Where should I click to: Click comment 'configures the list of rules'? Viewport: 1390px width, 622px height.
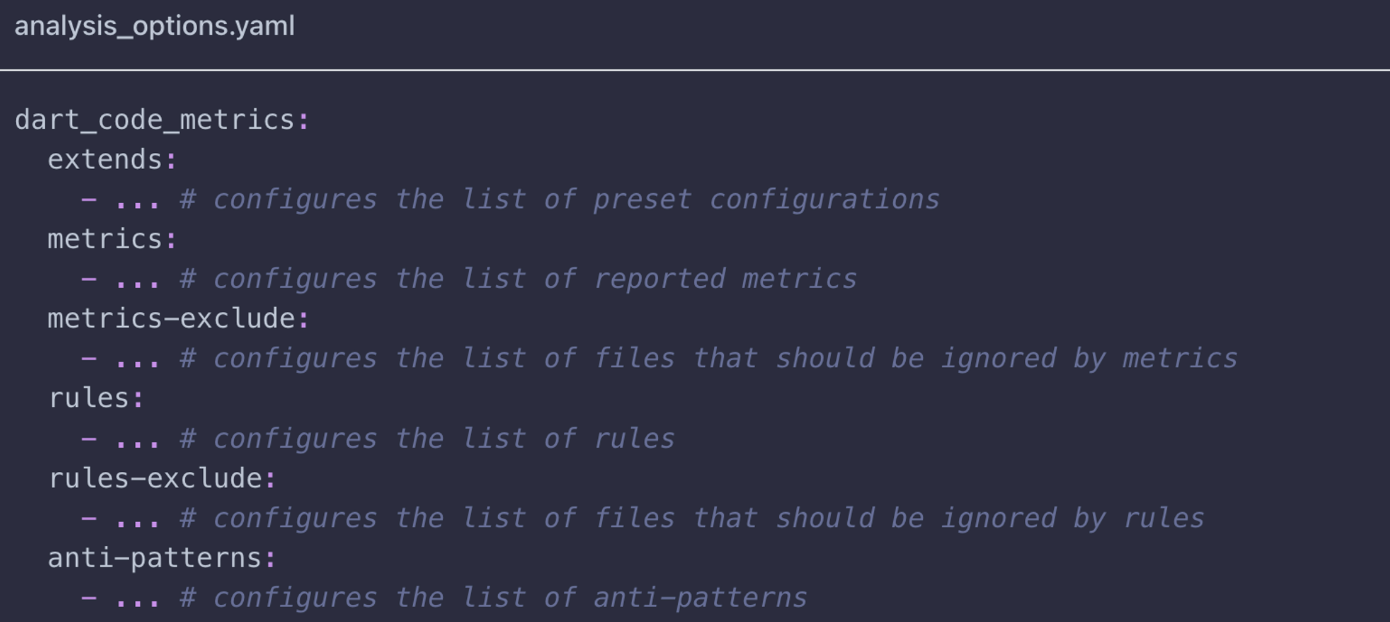427,439
